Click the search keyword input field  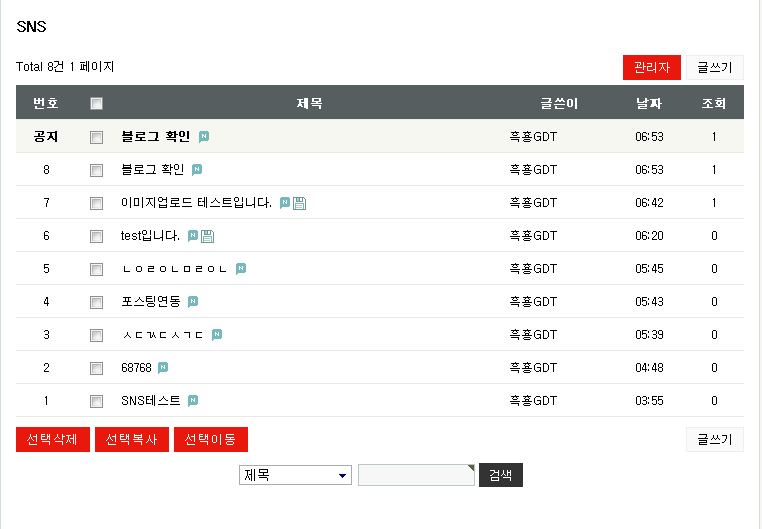(x=415, y=475)
